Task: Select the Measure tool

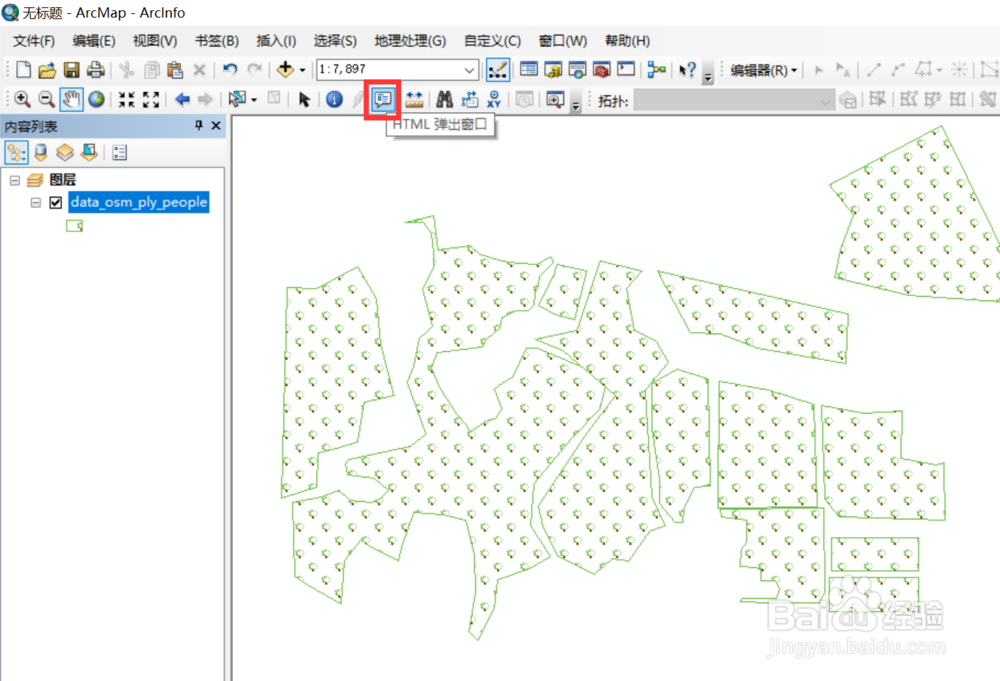Action: coord(415,99)
